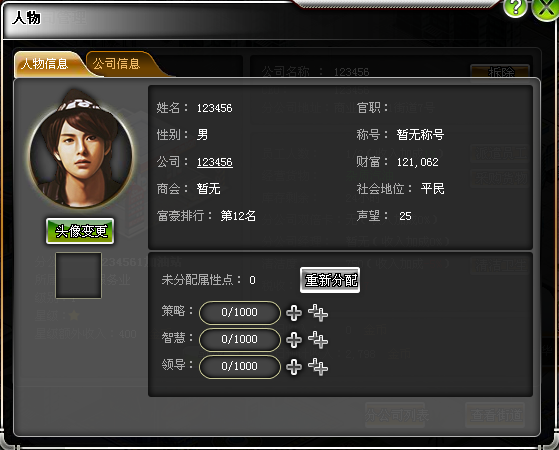The width and height of the screenshot is (559, 450).
Task: Add one point to 智慧 attribute
Action: pyautogui.click(x=294, y=340)
